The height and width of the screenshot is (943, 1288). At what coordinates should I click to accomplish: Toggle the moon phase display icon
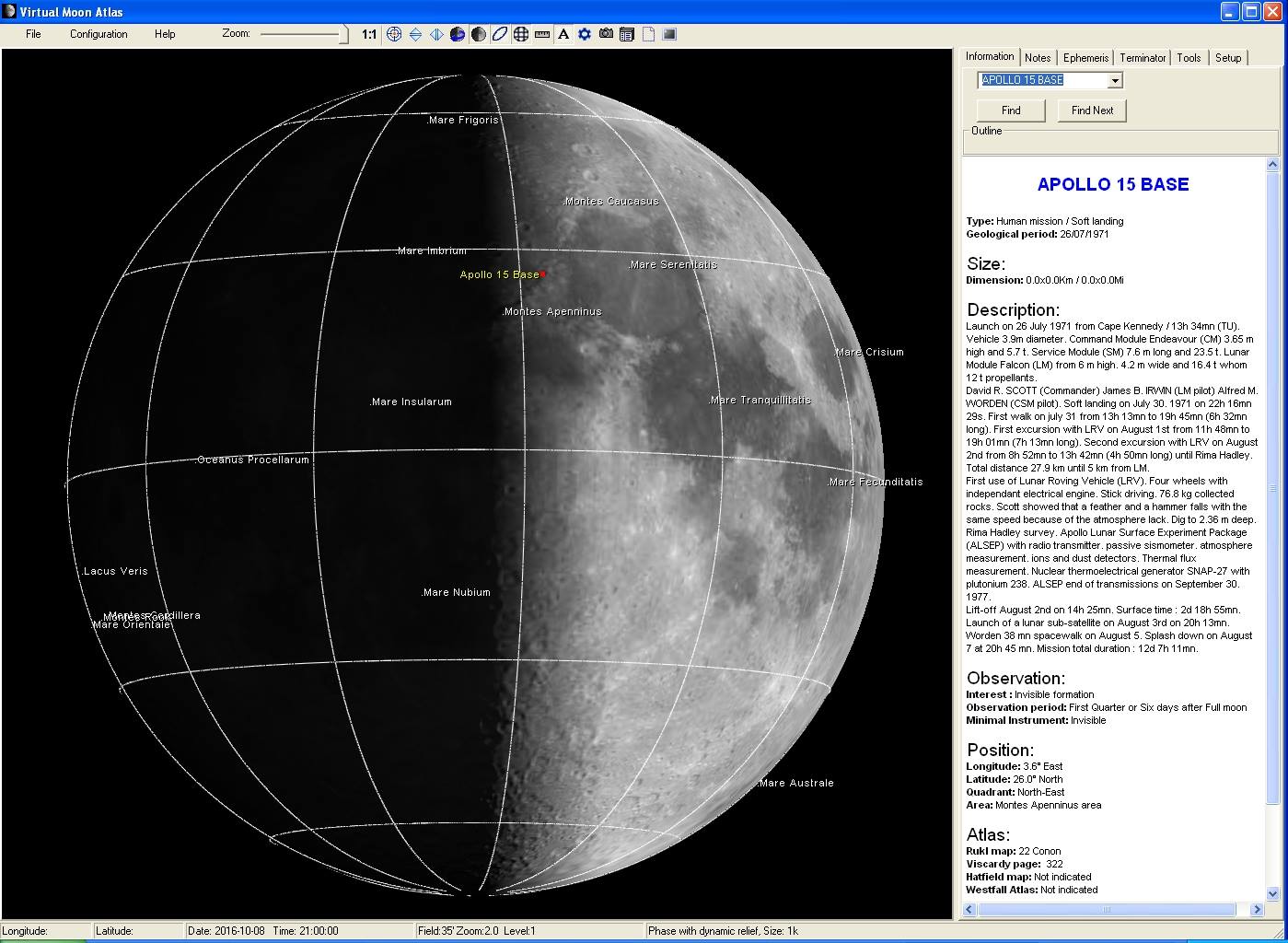pos(479,34)
